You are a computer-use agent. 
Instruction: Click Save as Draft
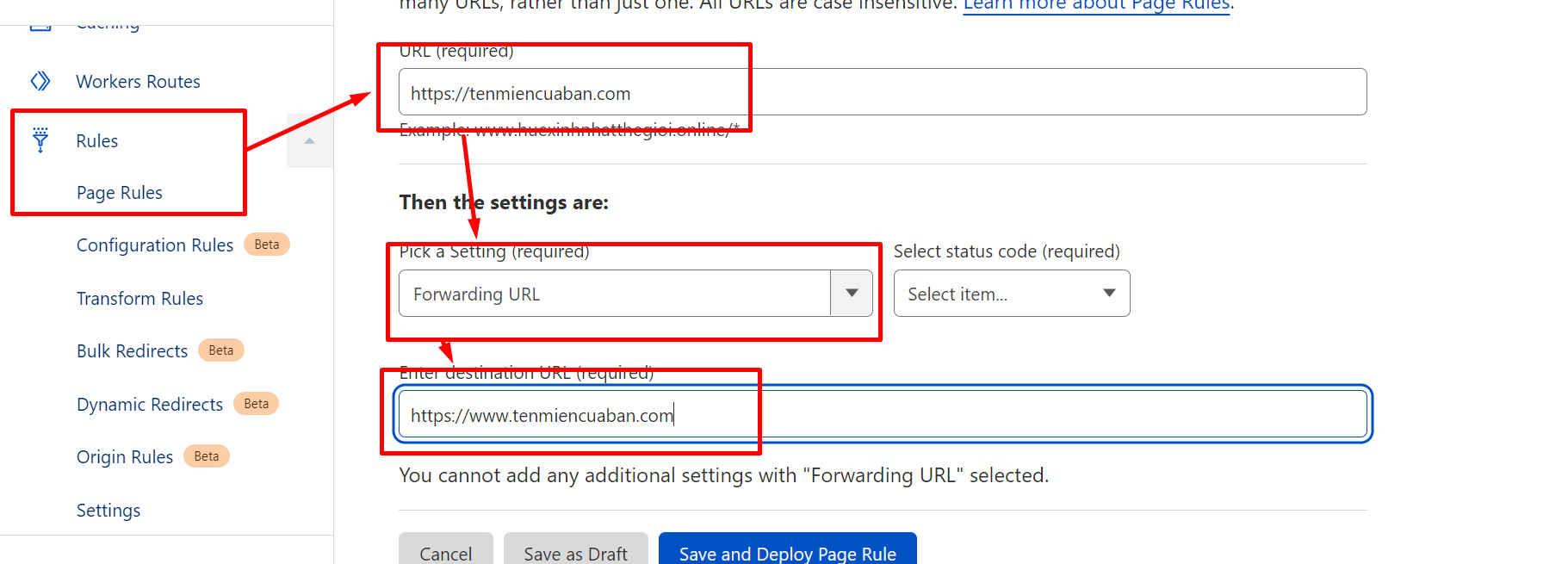point(575,553)
